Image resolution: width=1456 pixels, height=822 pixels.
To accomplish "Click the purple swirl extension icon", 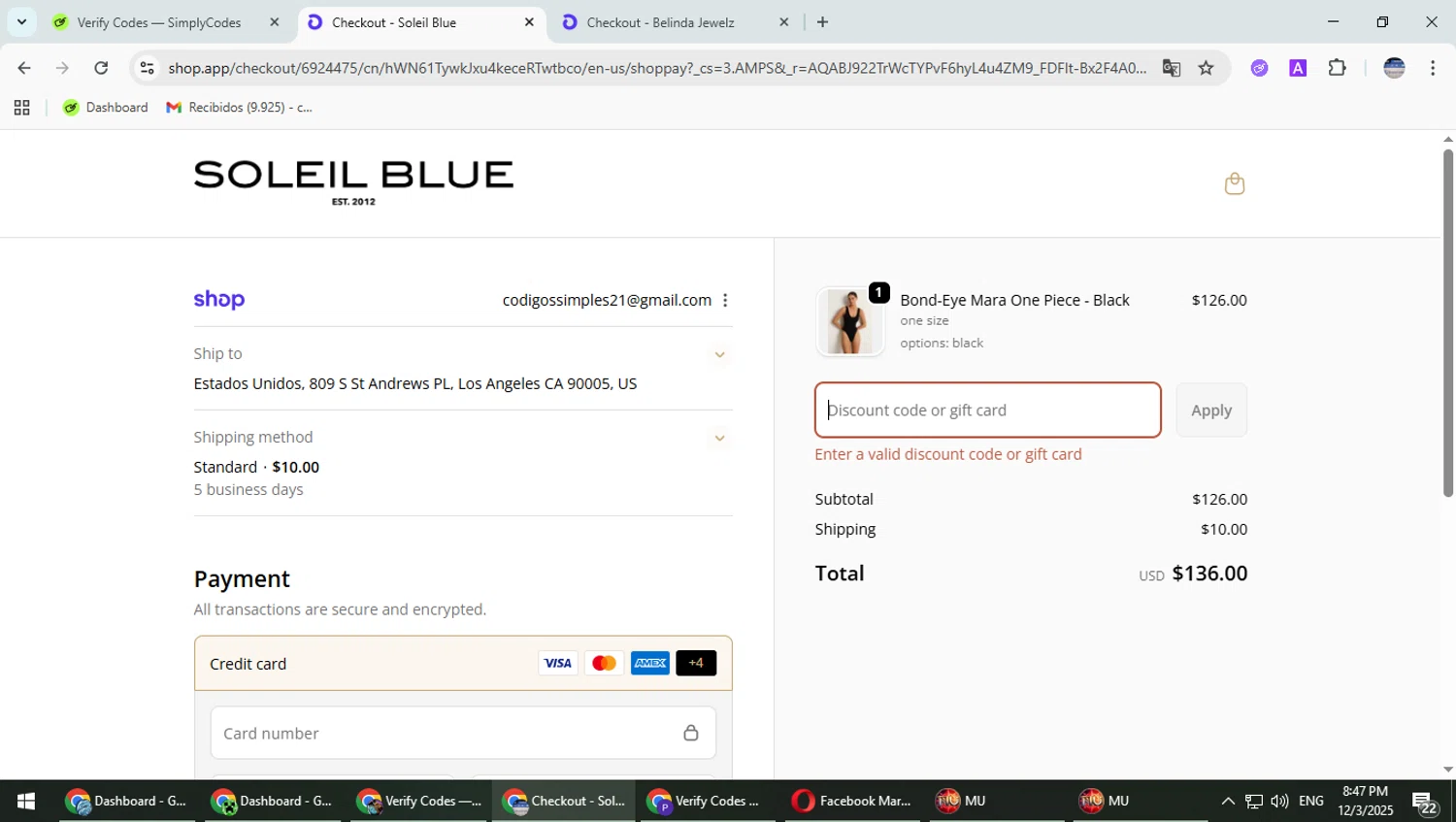I will pos(1259,68).
